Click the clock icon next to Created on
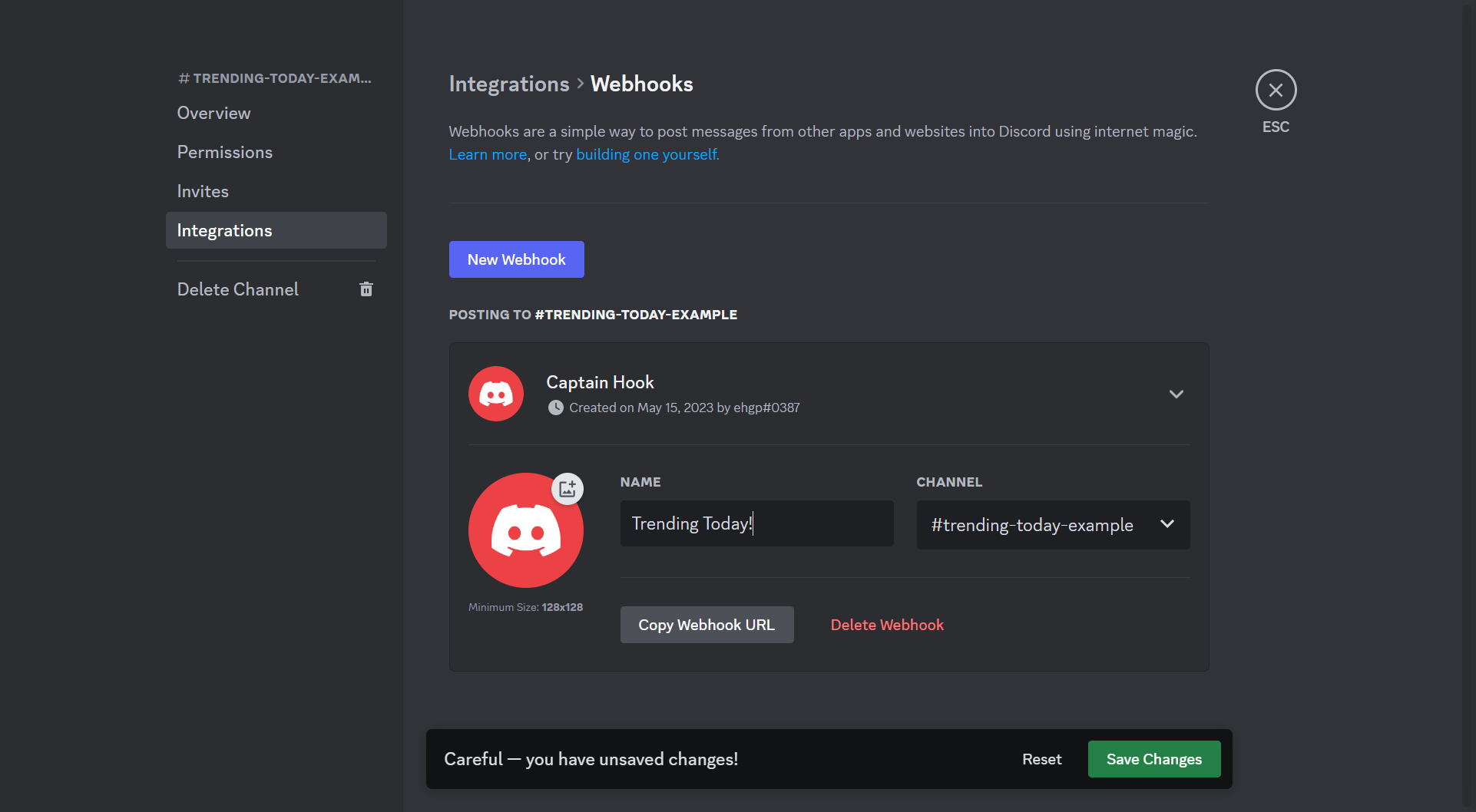The width and height of the screenshot is (1476, 812). point(555,408)
